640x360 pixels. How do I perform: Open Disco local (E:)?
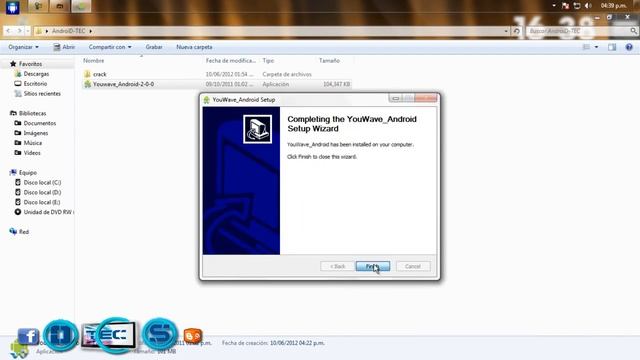pos(42,202)
